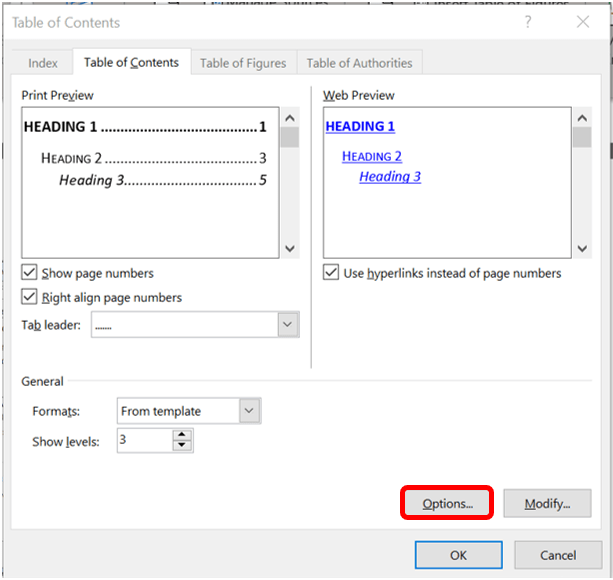The image size is (613, 580).
Task: Disable Use hyperlinks instead of page numbers
Action: 332,273
